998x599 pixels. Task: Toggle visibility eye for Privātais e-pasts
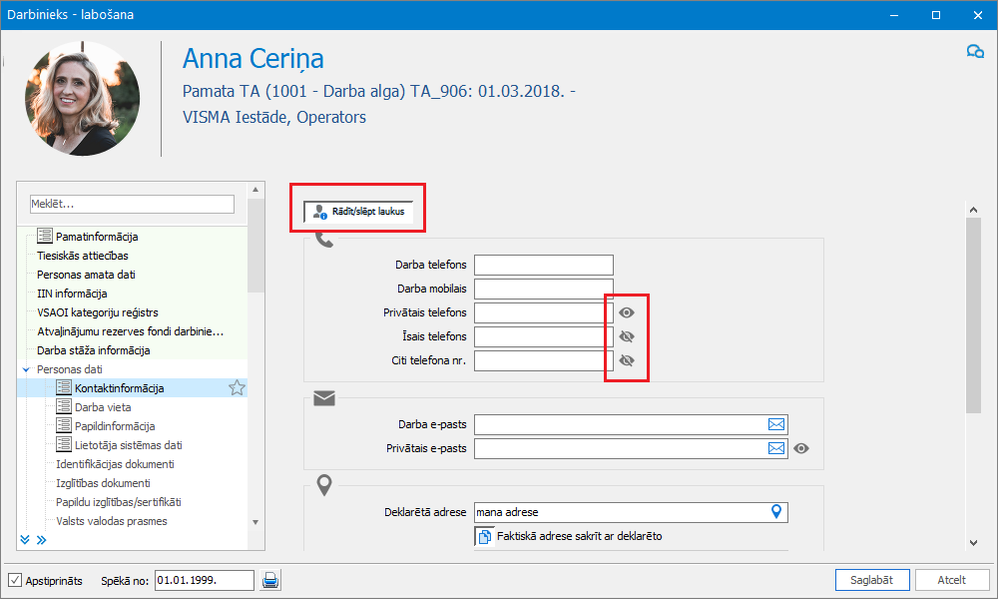click(801, 449)
